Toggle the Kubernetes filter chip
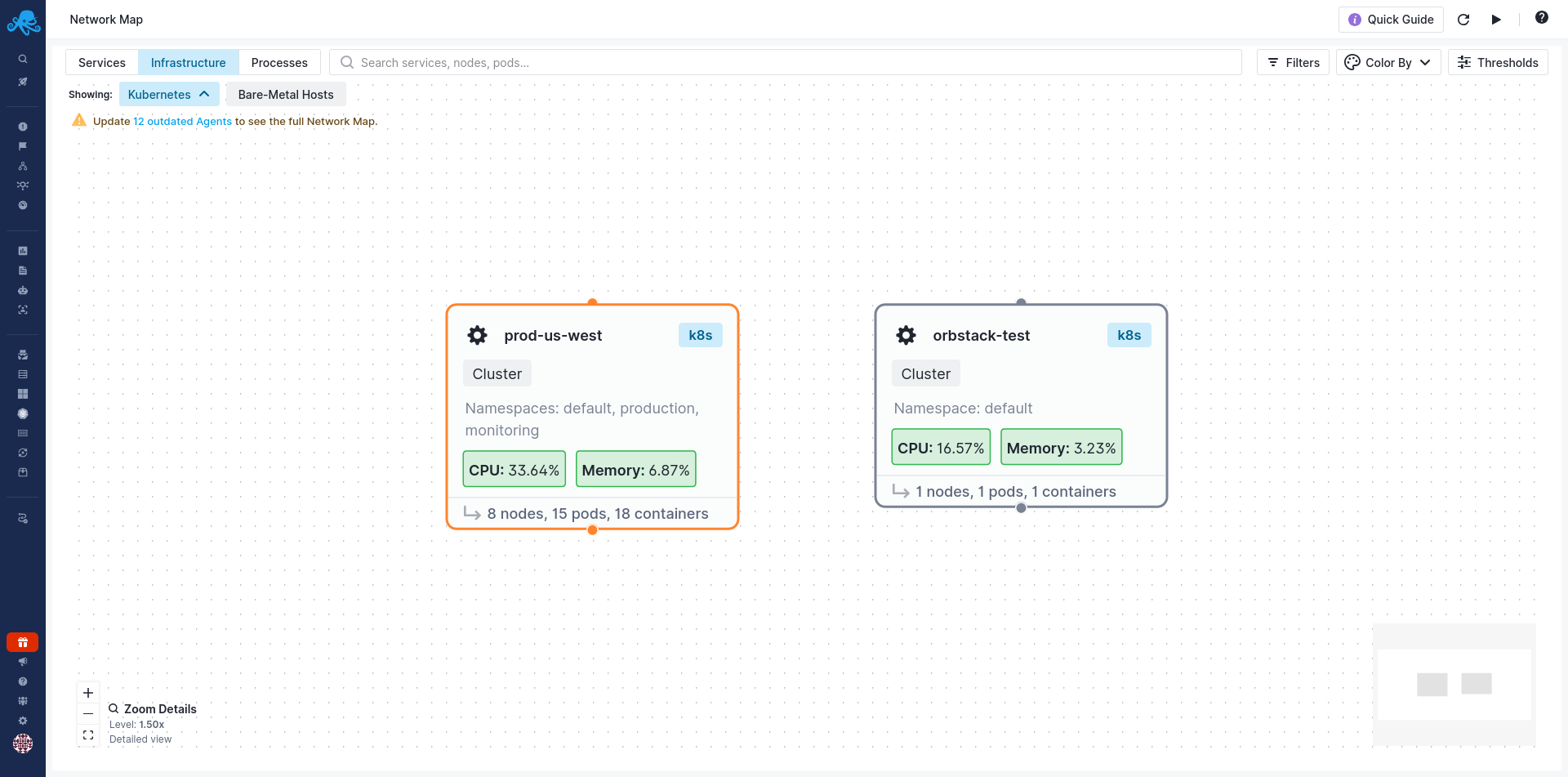The width and height of the screenshot is (1568, 777). pos(160,94)
